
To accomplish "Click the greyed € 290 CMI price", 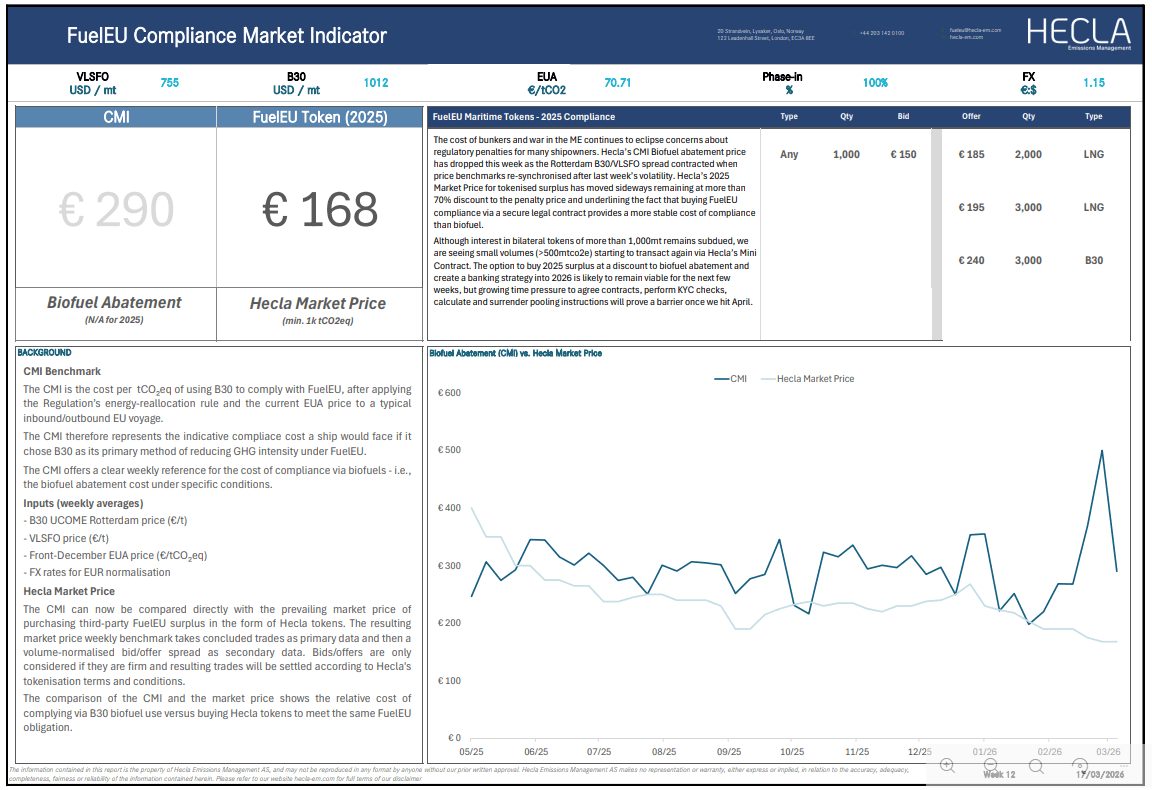I will pos(116,210).
